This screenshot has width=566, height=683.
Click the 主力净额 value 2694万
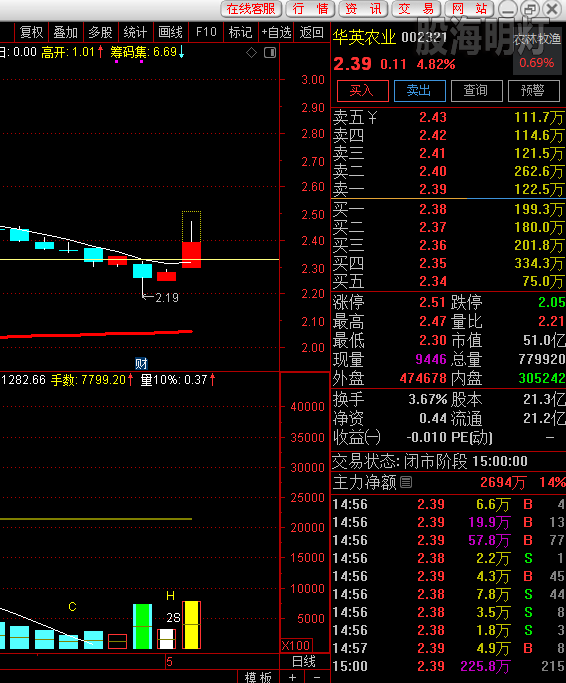[x=503, y=482]
